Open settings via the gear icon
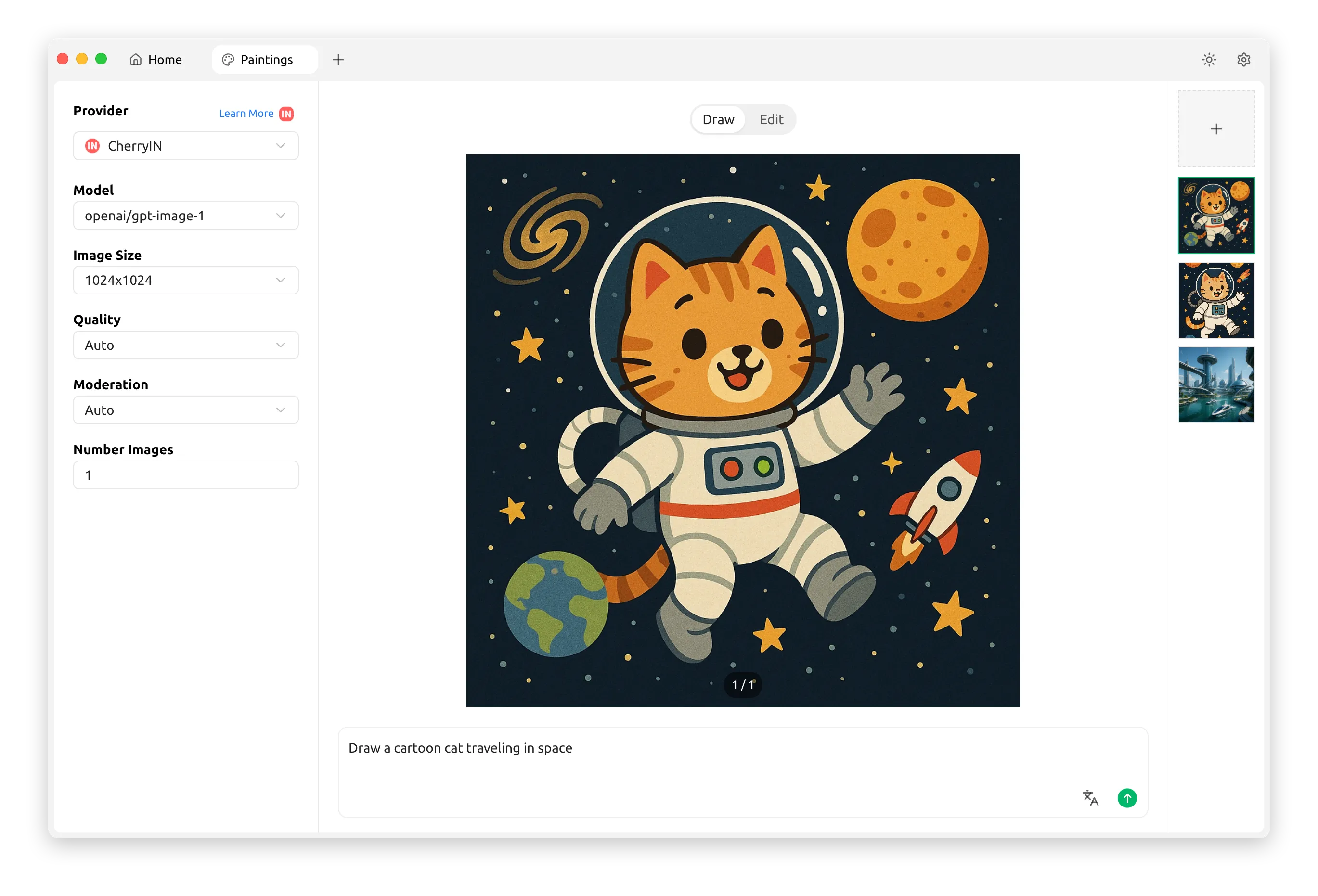Screen dimensions: 1318x896 (1243, 60)
